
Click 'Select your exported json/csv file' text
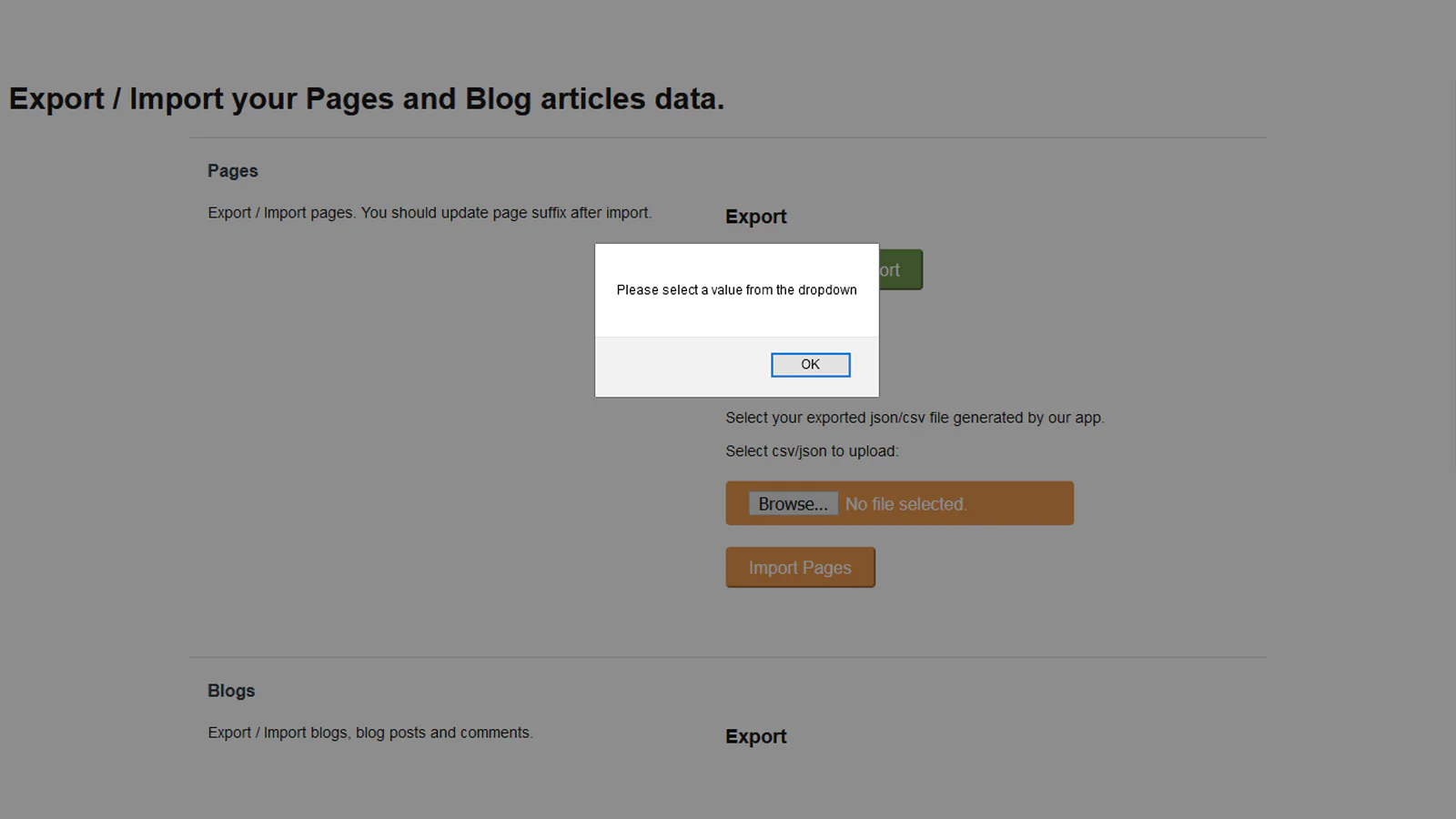pos(915,418)
